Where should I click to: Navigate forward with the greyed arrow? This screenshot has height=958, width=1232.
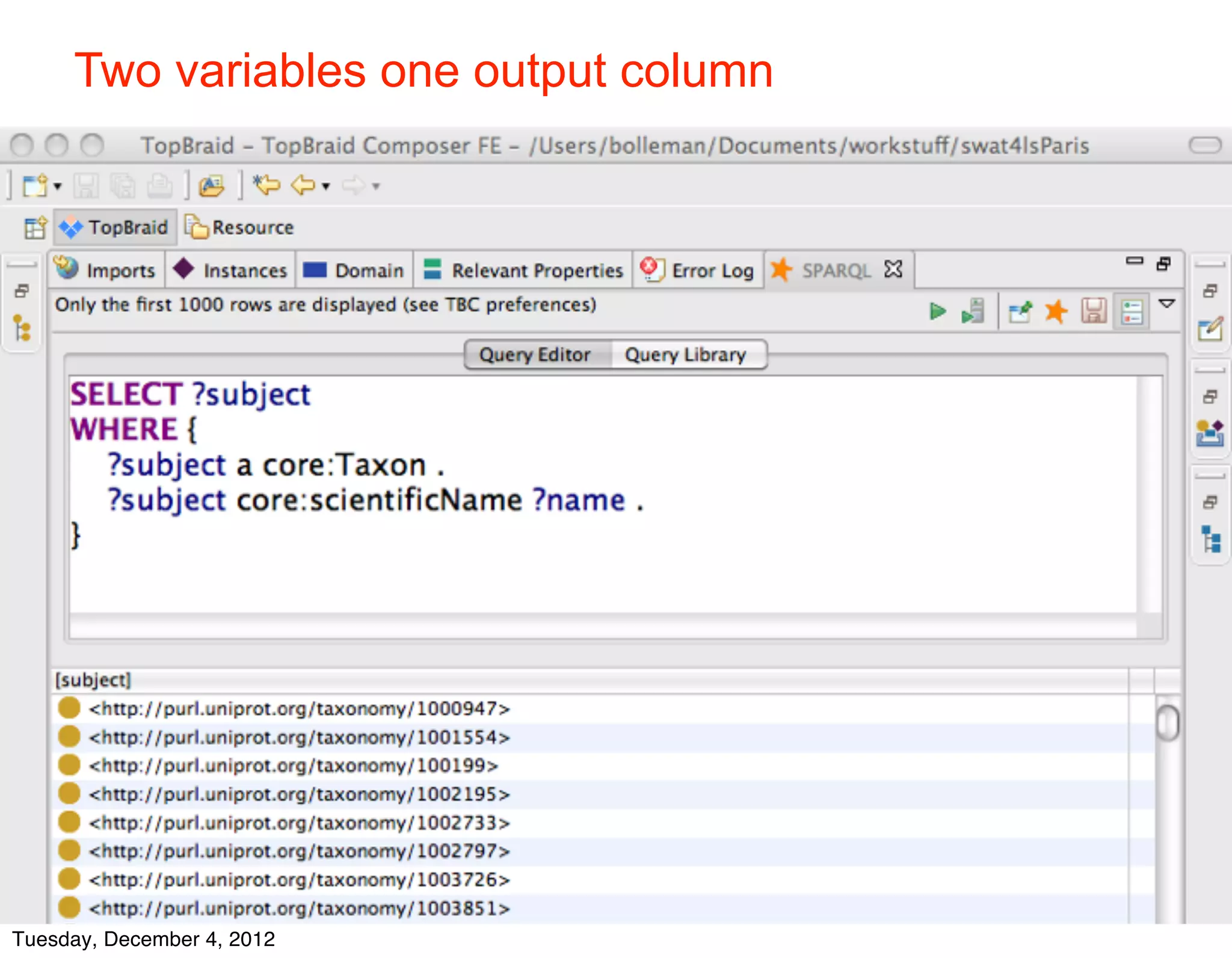[x=354, y=185]
